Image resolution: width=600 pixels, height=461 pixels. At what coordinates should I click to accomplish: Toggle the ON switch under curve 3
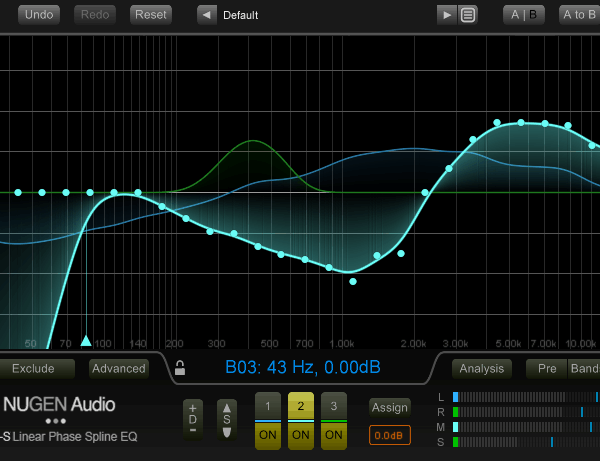pyautogui.click(x=333, y=435)
